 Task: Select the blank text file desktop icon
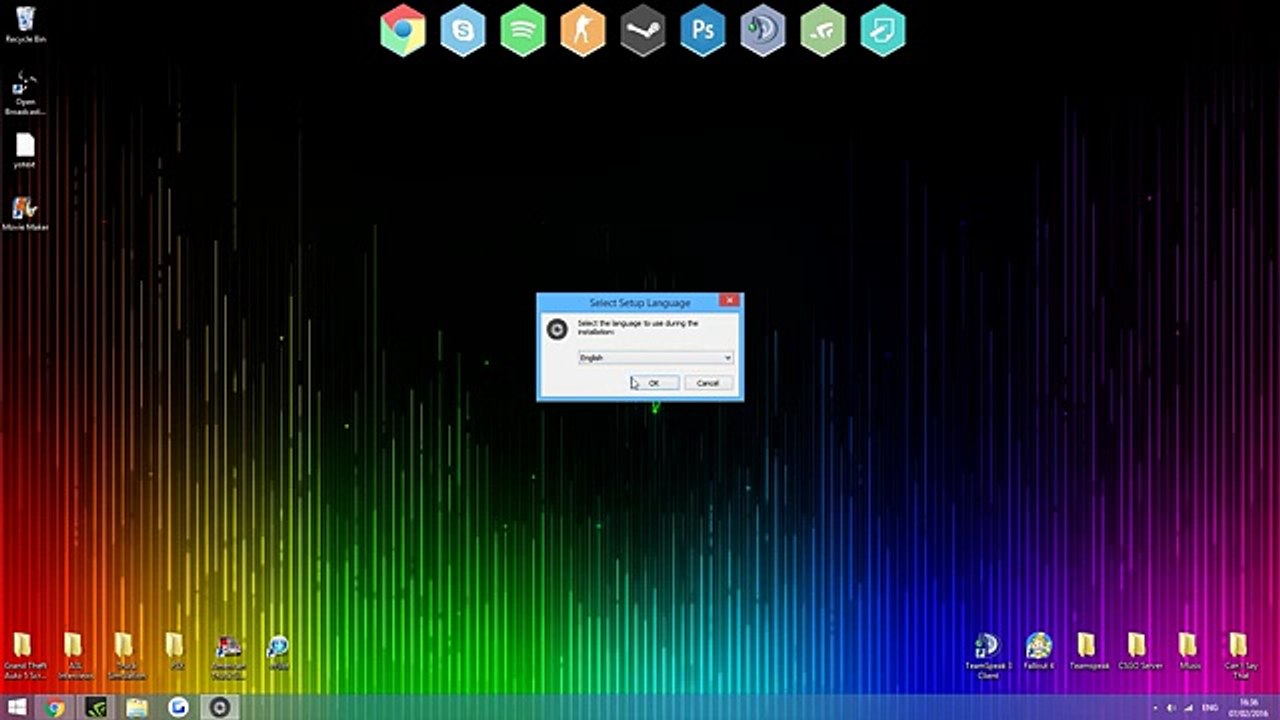tap(25, 150)
